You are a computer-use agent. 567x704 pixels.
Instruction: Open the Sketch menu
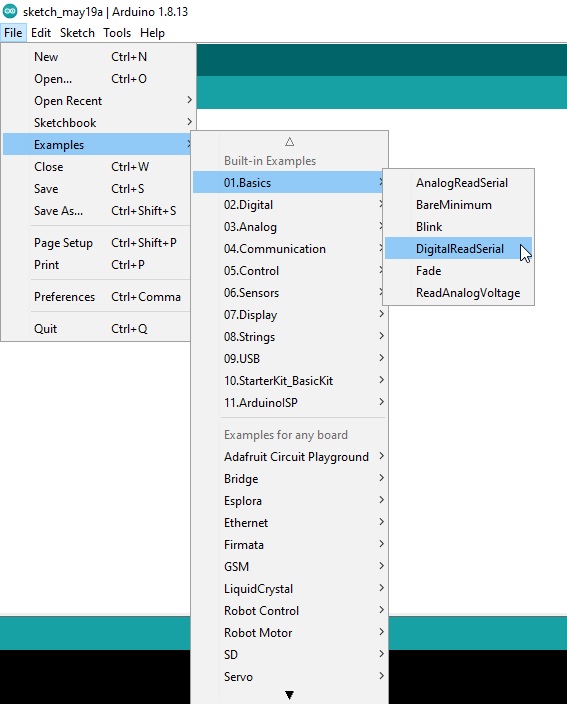77,33
